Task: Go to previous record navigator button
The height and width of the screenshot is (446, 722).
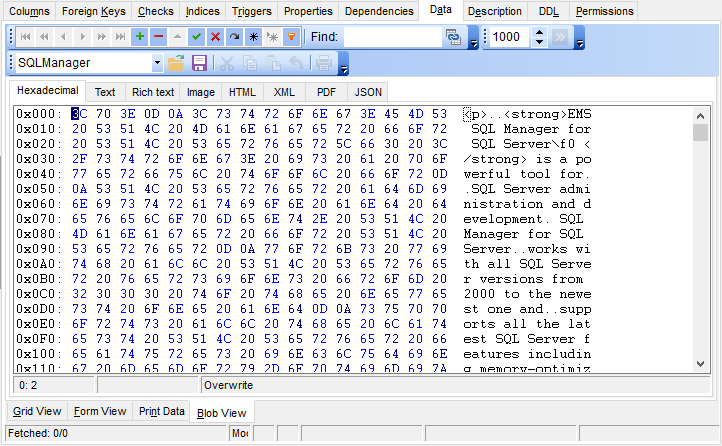Action: coord(64,37)
